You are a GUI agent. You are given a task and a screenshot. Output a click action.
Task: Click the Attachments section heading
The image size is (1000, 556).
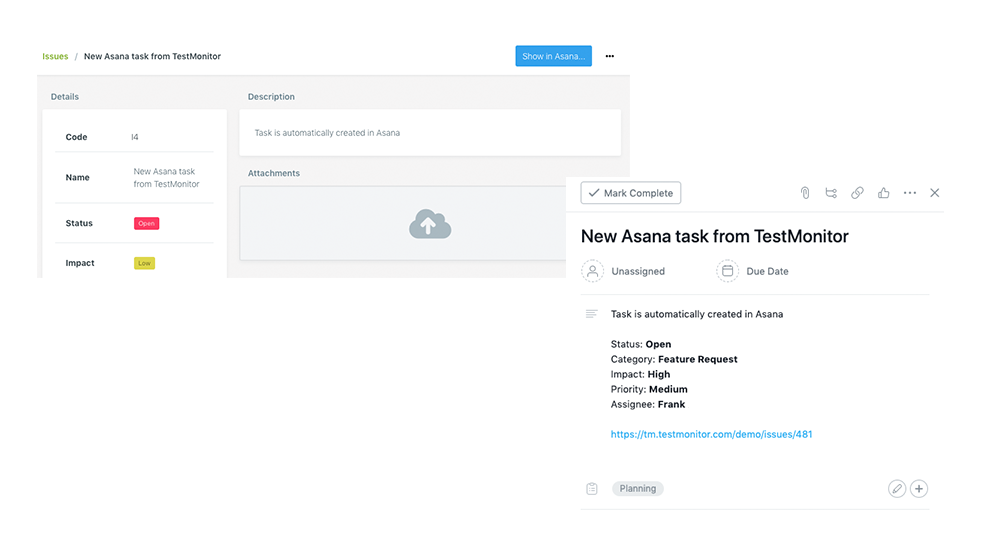274,173
